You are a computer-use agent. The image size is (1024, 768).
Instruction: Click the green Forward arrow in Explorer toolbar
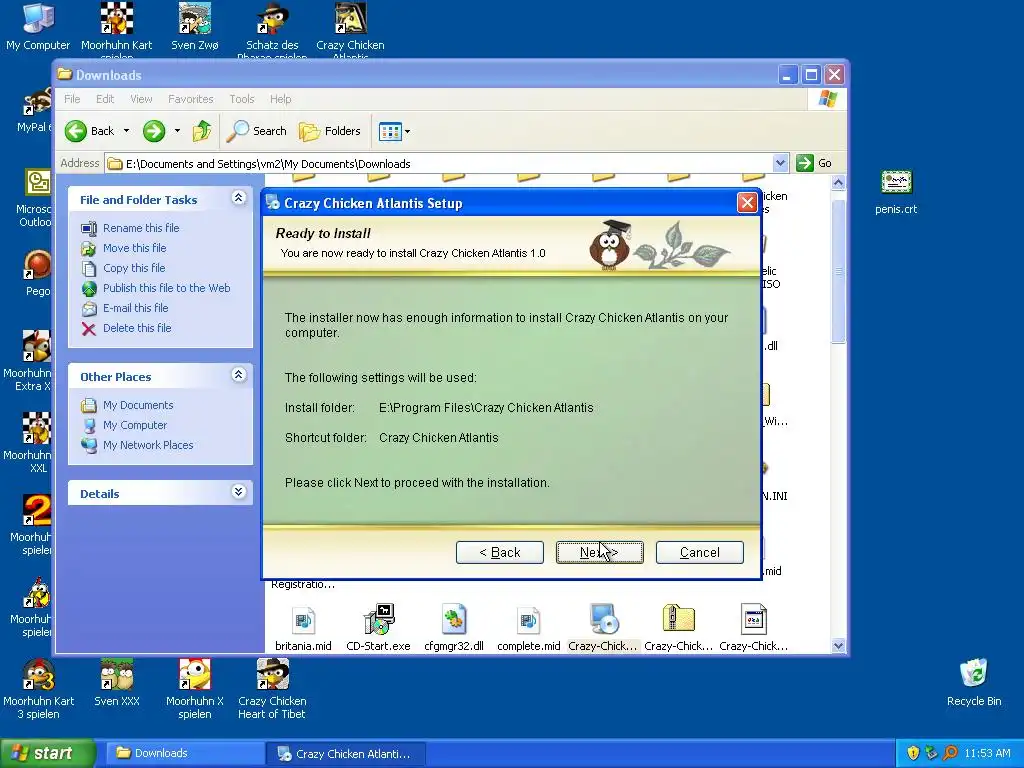154,131
